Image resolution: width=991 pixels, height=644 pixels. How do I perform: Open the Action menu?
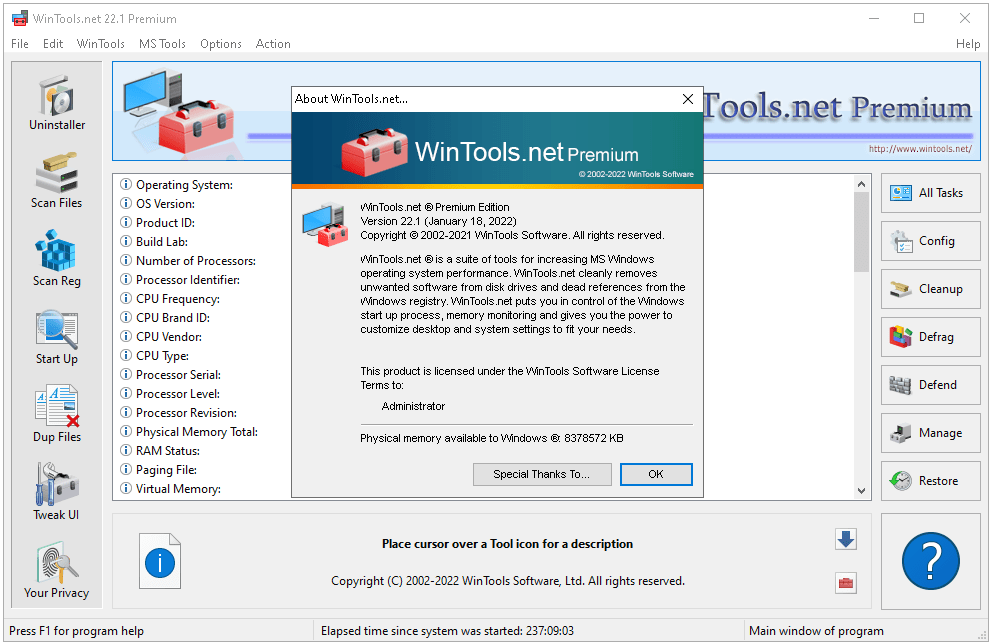point(273,44)
